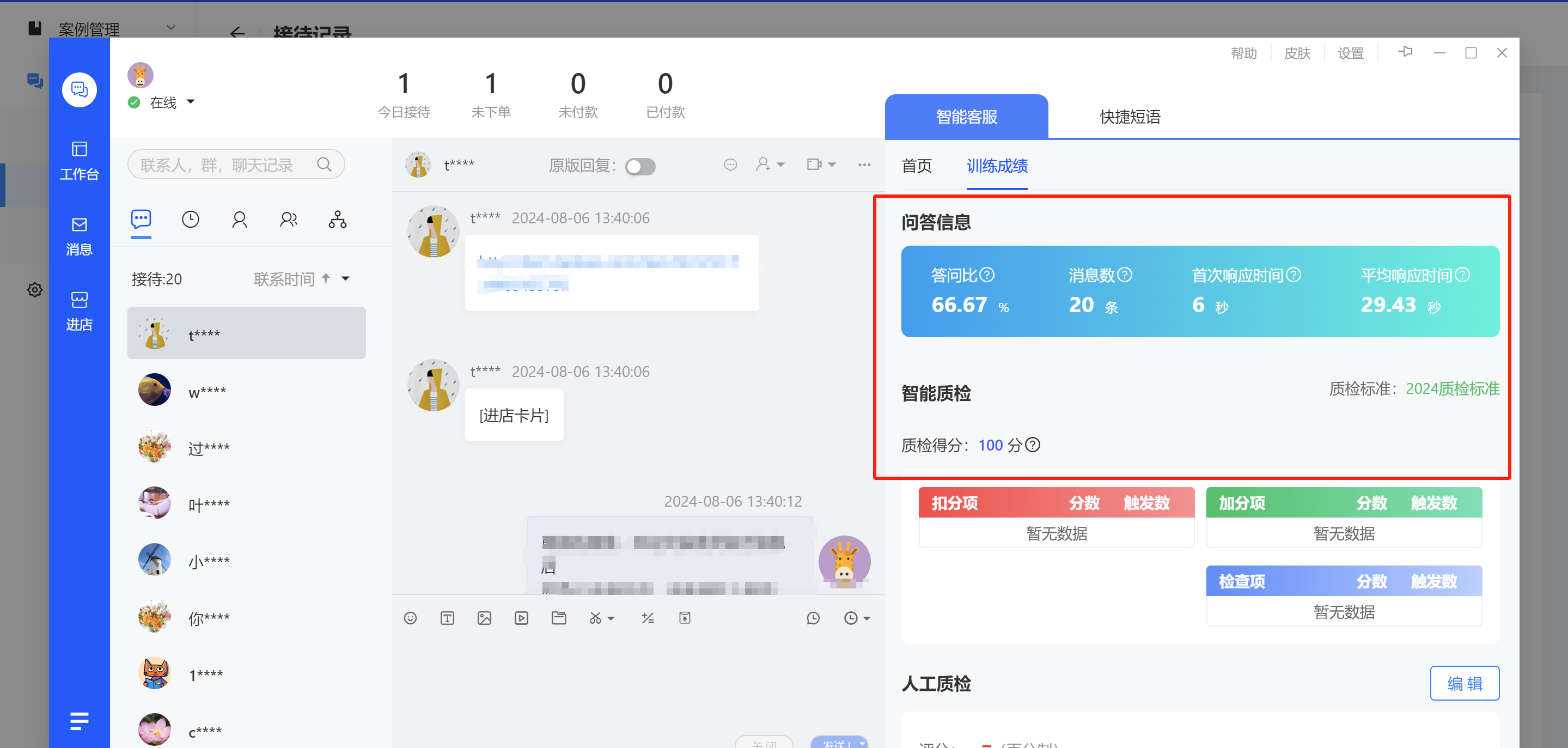Viewport: 1568px width, 748px height.
Task: Toggle 联系时间 sort direction arrow
Action: pos(326,278)
